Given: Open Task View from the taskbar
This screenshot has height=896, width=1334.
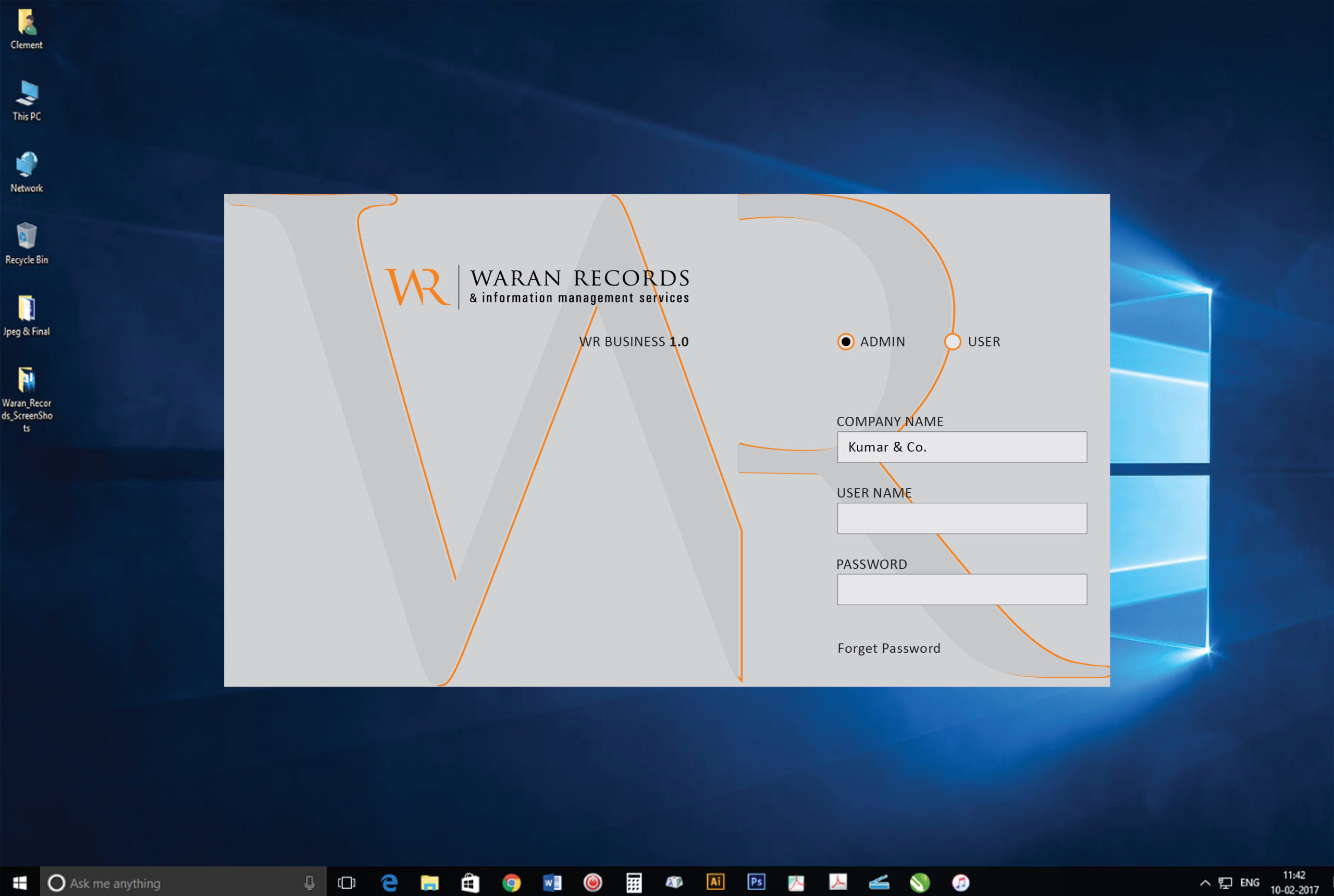Looking at the screenshot, I should point(347,883).
